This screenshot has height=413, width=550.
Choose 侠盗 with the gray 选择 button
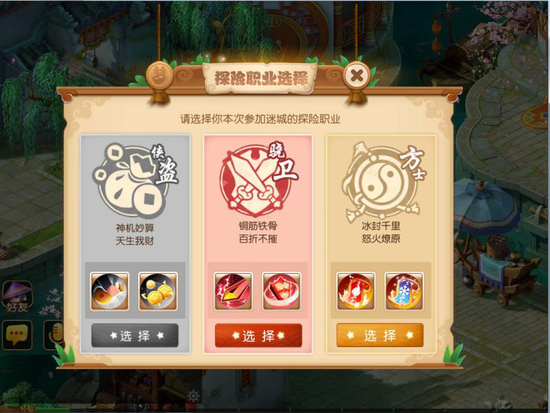coord(135,336)
